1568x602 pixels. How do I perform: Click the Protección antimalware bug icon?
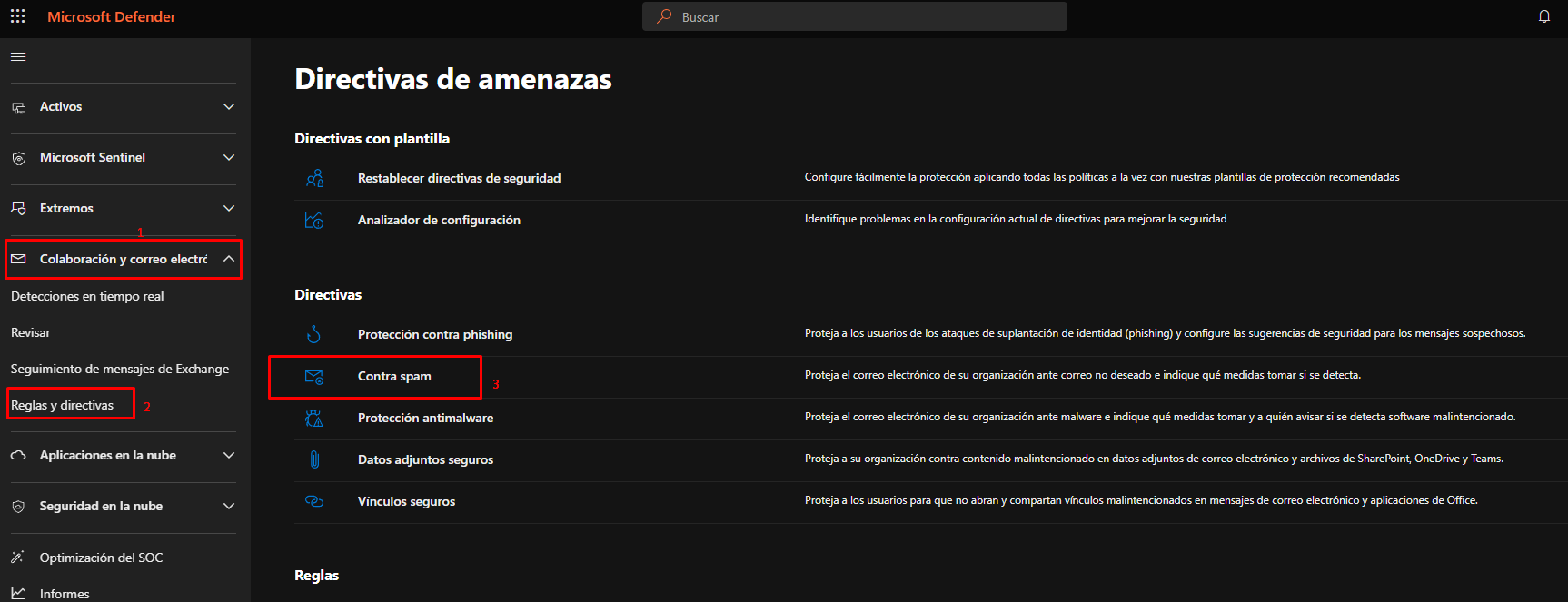point(314,418)
